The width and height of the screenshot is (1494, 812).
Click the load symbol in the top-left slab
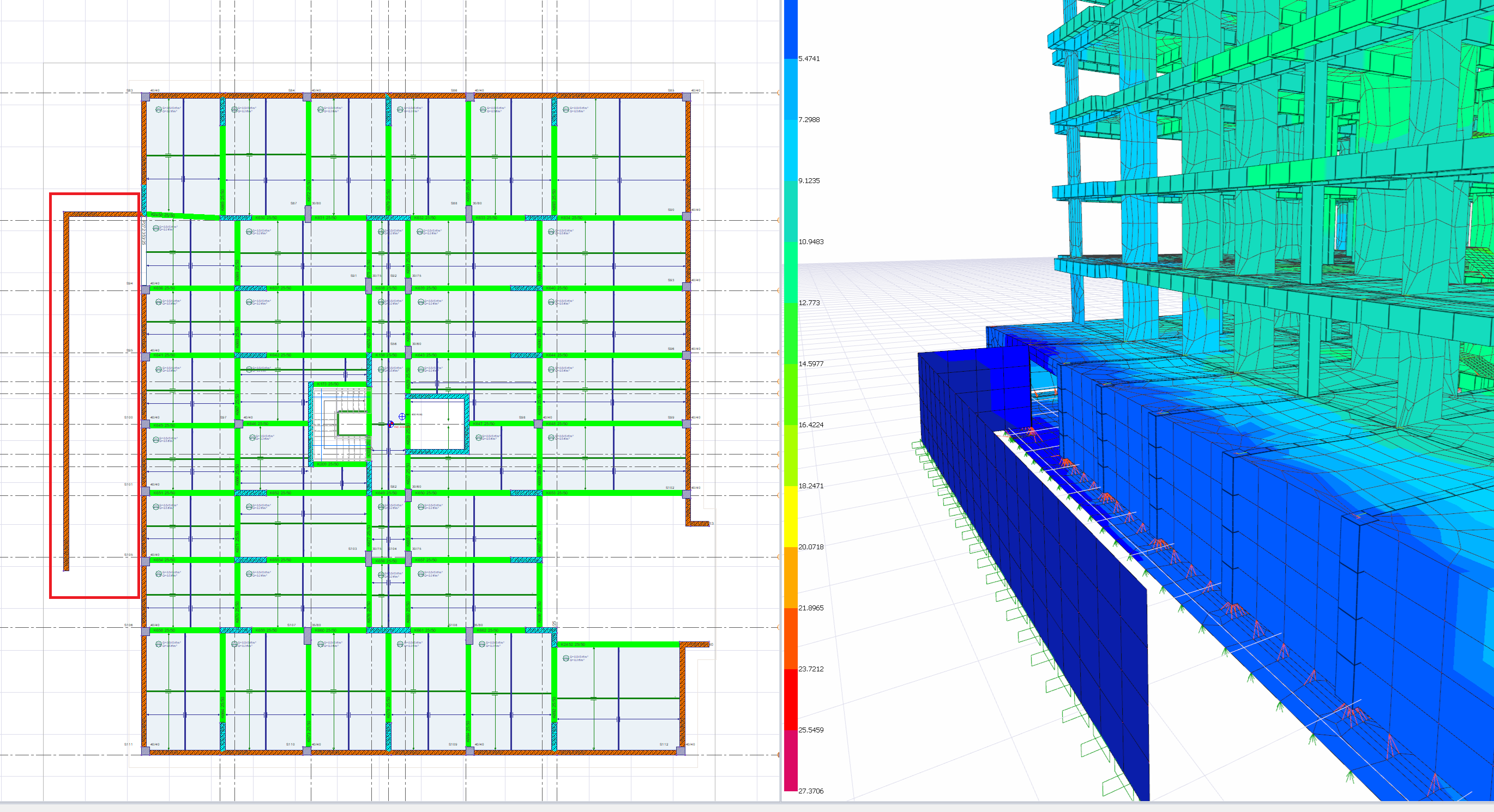coord(158,109)
